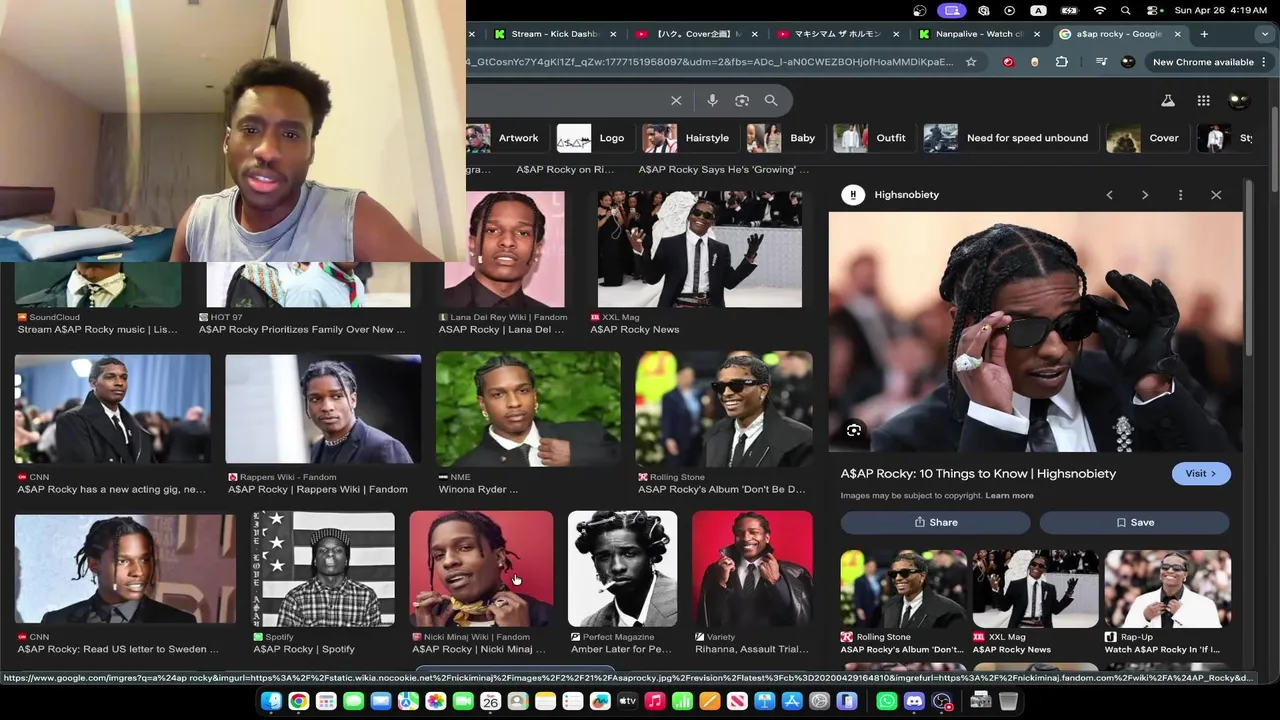The image size is (1280, 720).
Task: Open Wi-Fi status in menu bar
Action: pos(1100,10)
